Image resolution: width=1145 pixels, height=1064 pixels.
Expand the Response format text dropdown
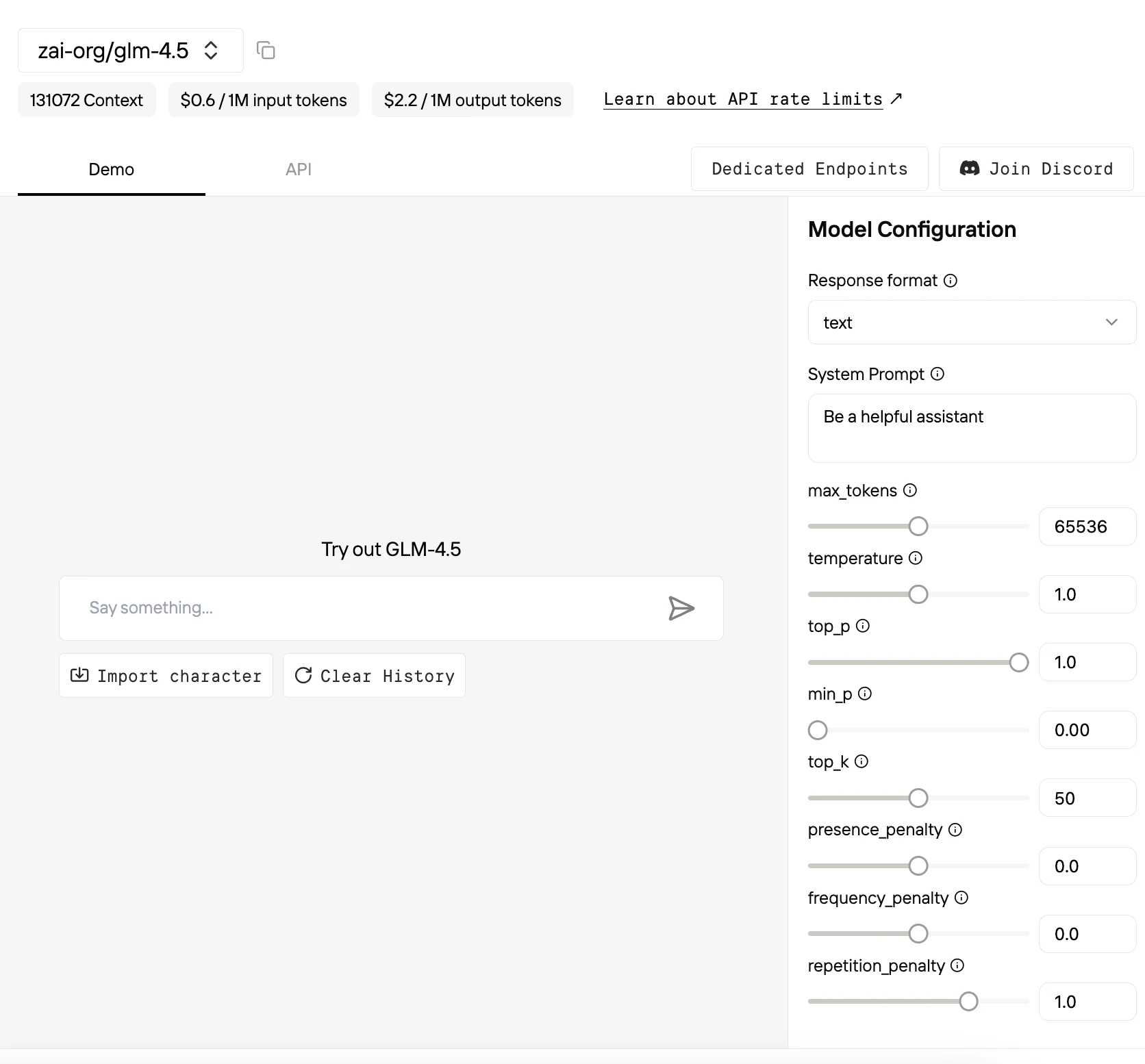tap(972, 322)
